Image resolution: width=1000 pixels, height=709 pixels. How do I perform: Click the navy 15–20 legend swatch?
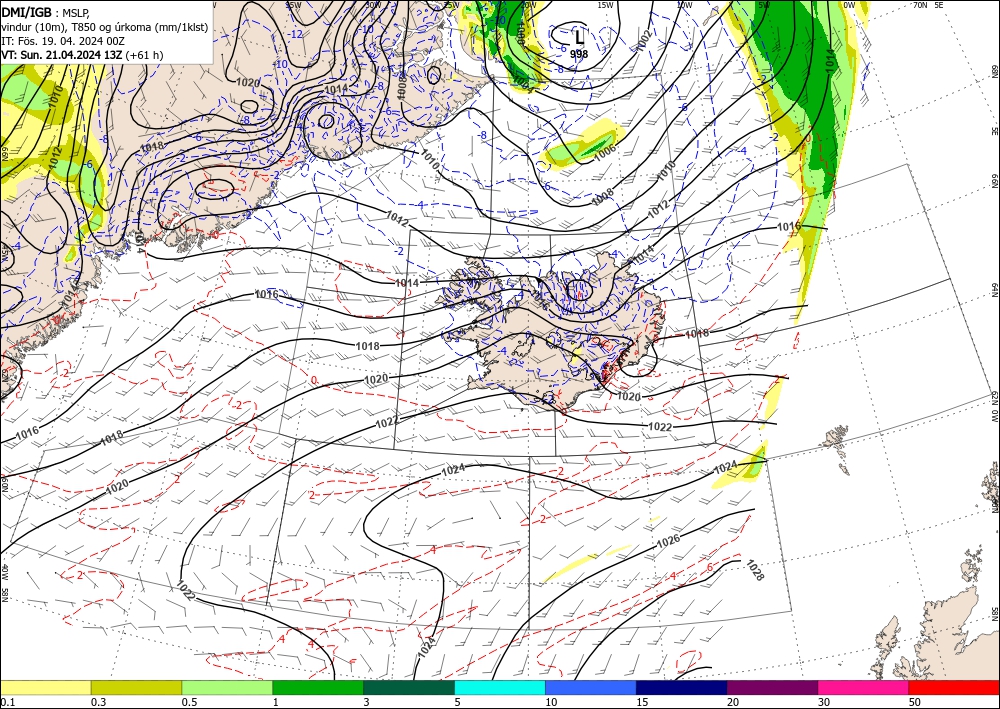coord(682,687)
